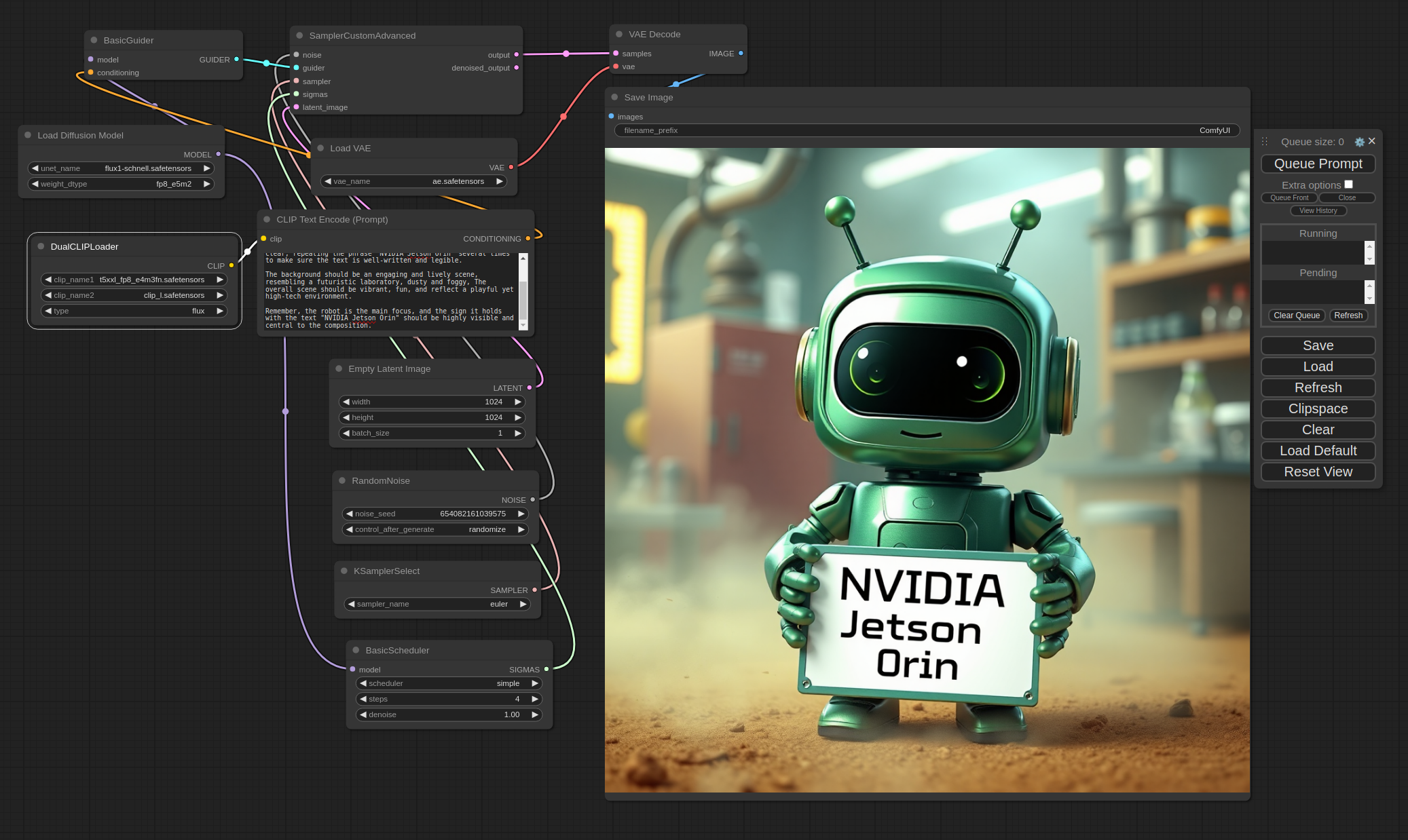1408x840 pixels.
Task: Click the IMAGE output socket on VAE Decode
Action: pyautogui.click(x=741, y=53)
